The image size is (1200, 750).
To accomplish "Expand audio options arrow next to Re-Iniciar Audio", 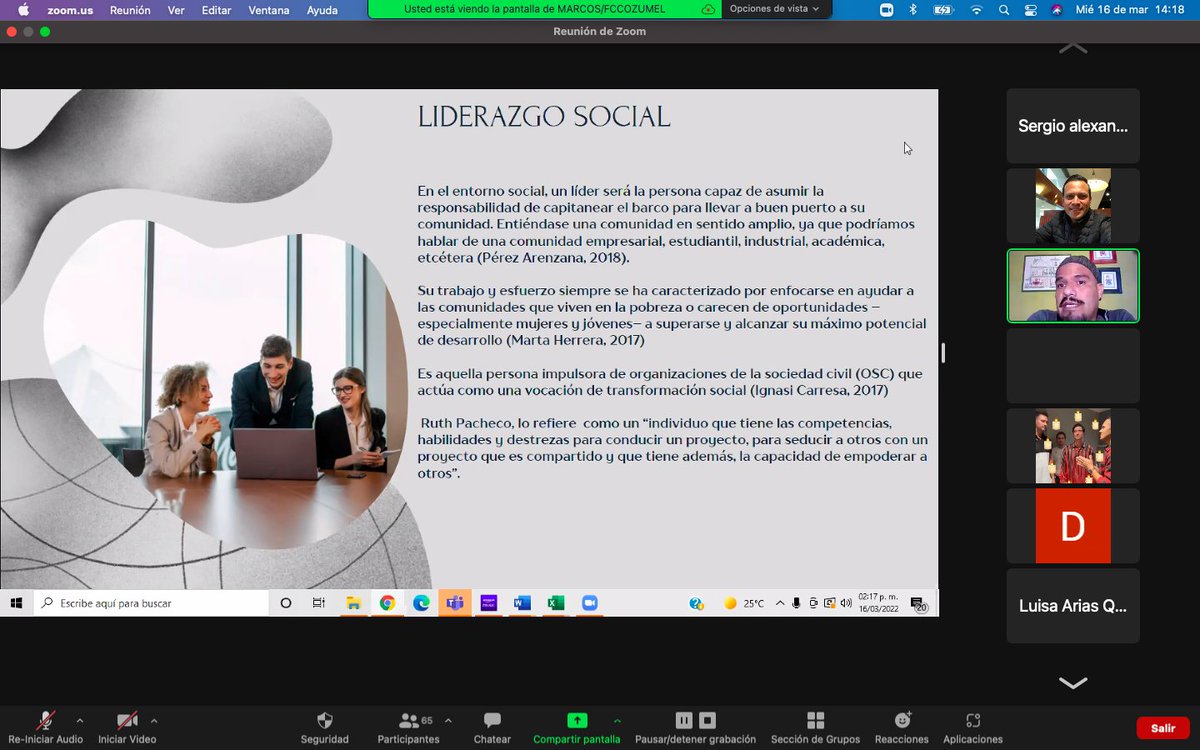I will pos(80,720).
